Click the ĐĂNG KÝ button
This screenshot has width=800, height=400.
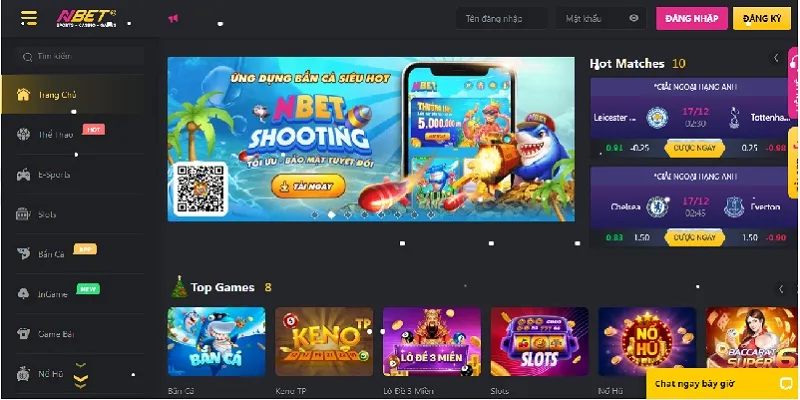coord(762,18)
